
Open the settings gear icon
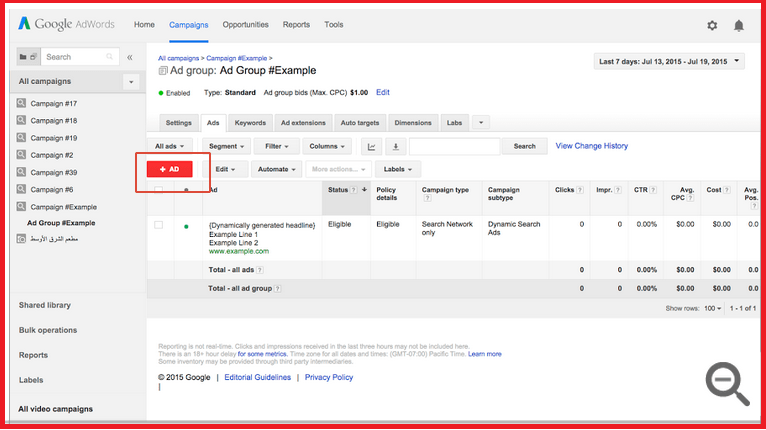click(x=712, y=25)
